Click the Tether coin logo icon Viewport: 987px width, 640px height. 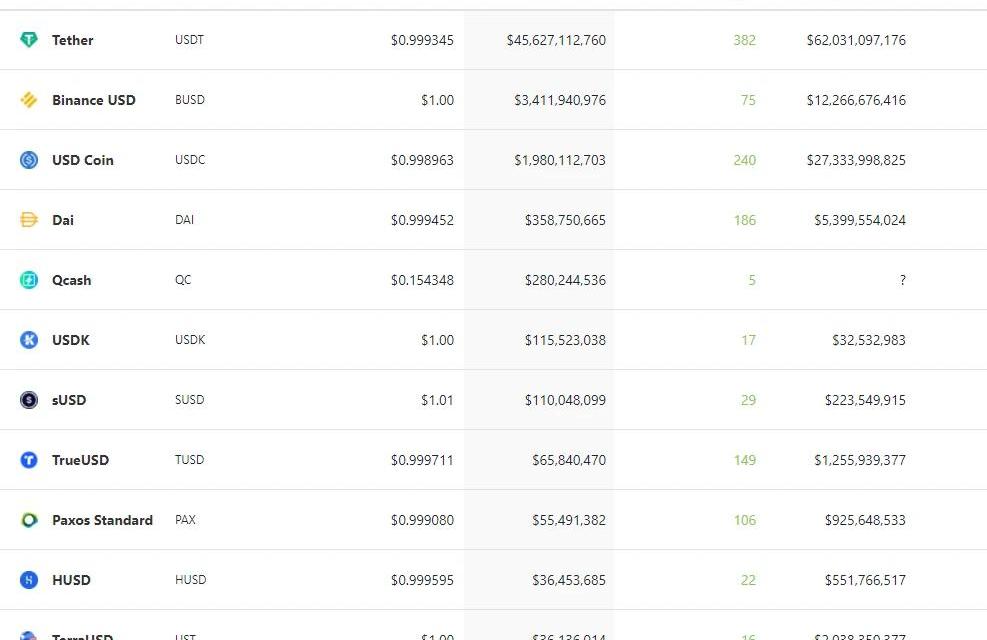[x=29, y=40]
